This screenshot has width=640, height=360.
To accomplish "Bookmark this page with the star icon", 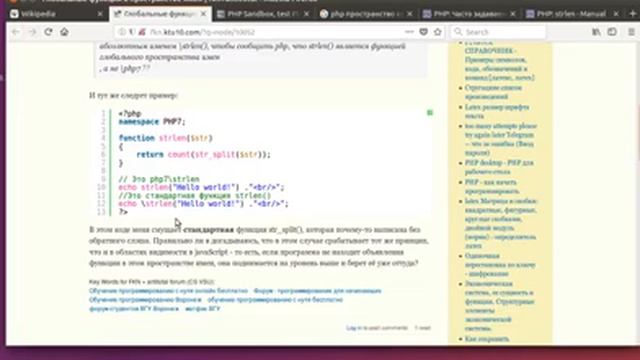I will tap(438, 32).
